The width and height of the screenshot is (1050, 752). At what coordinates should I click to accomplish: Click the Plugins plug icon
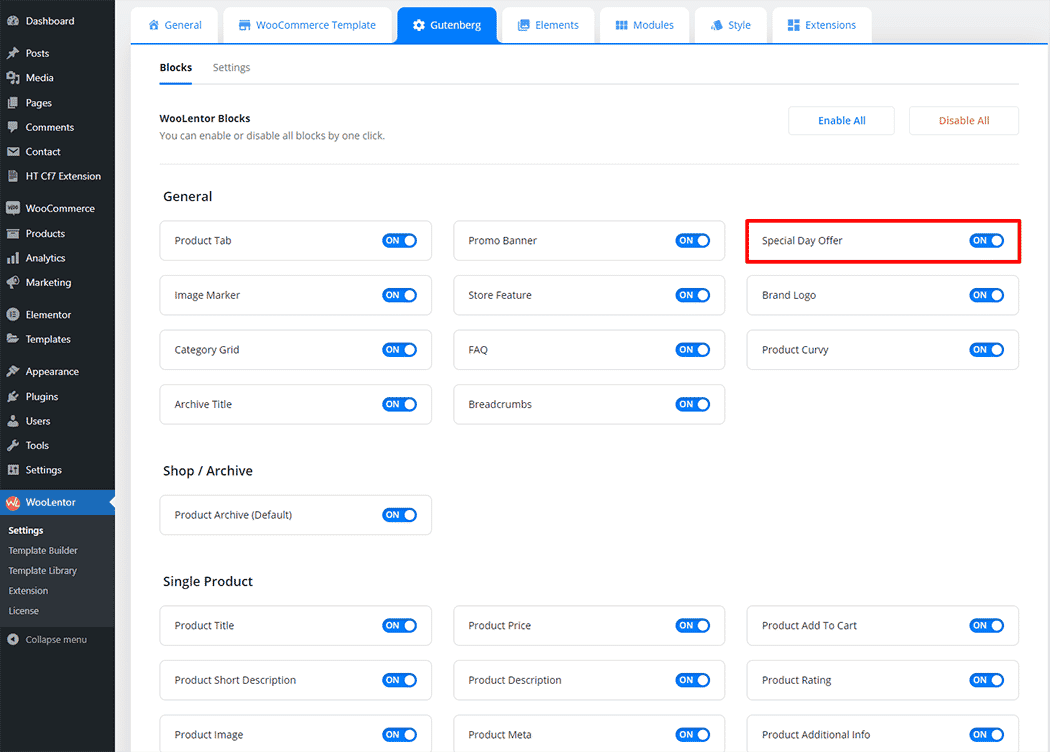[x=13, y=396]
